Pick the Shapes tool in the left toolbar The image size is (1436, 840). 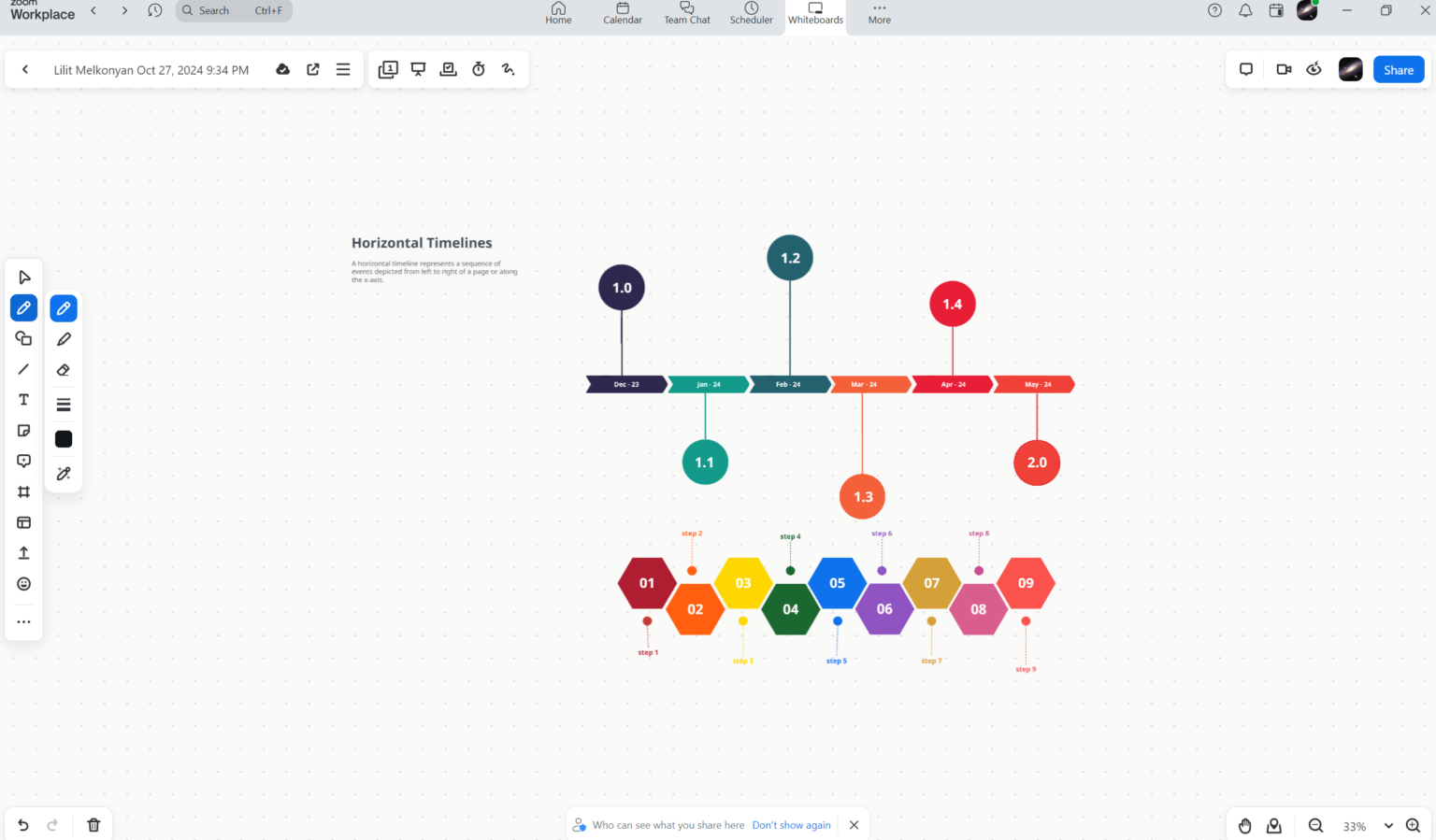(23, 338)
